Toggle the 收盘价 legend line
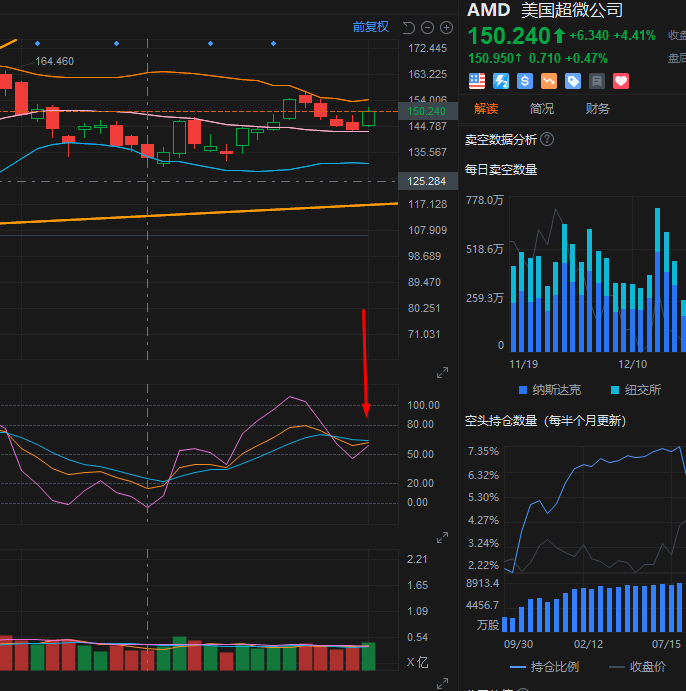 pos(637,667)
